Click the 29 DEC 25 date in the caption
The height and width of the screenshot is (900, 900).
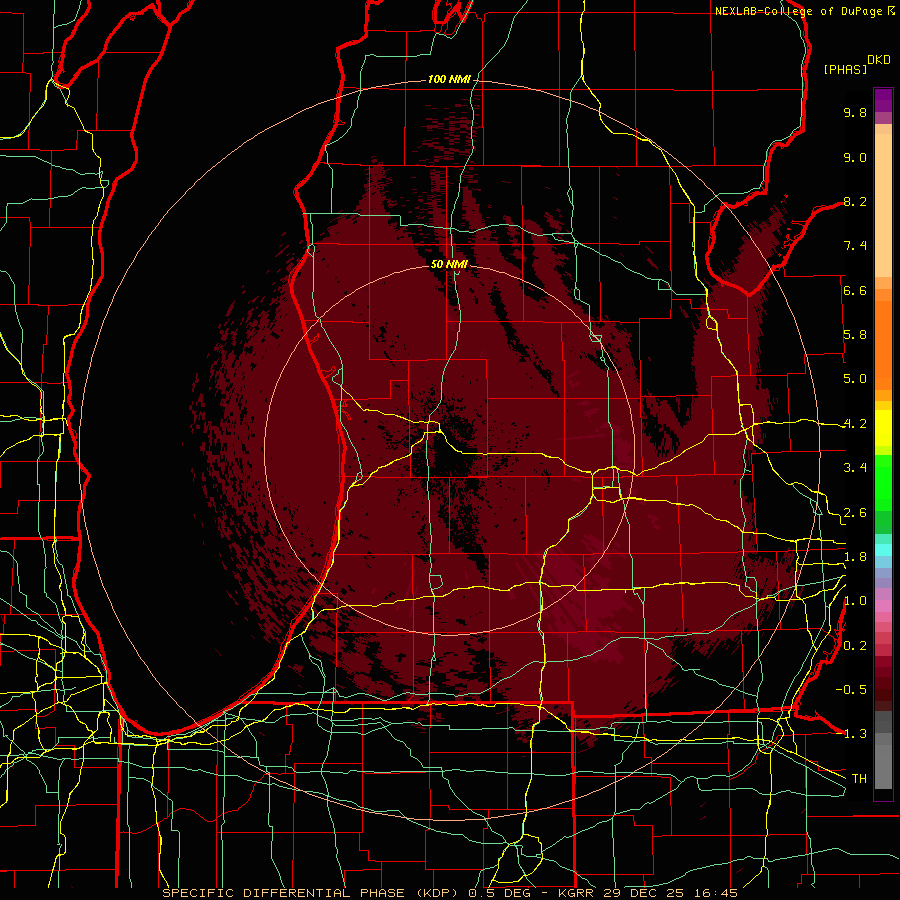645,893
